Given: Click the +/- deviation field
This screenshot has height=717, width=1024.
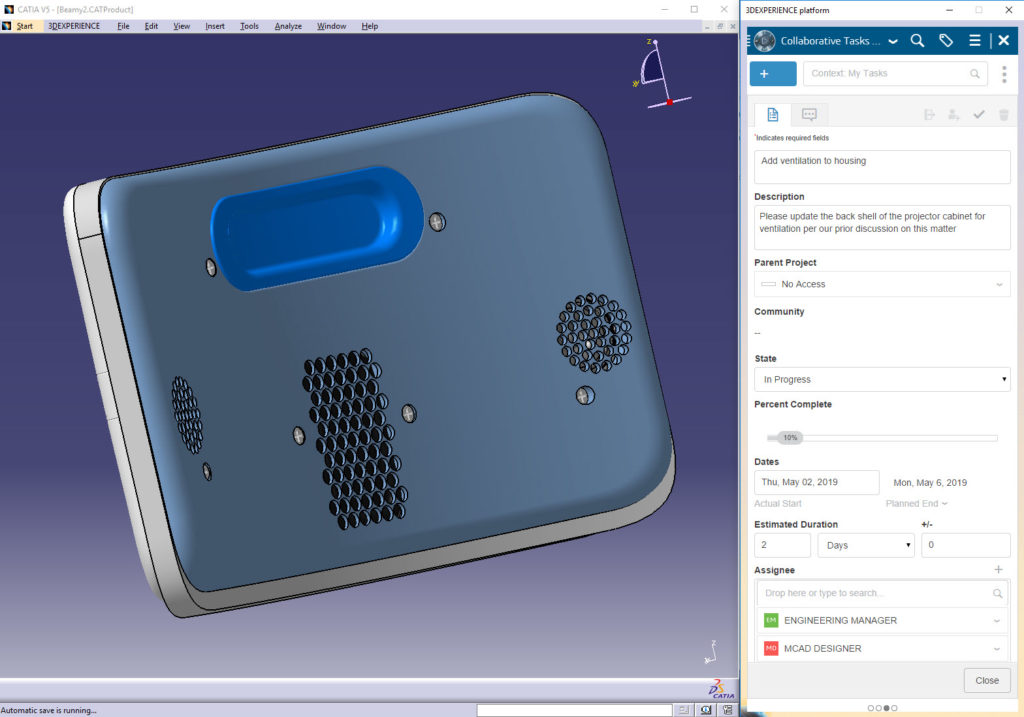Looking at the screenshot, I should tap(966, 545).
